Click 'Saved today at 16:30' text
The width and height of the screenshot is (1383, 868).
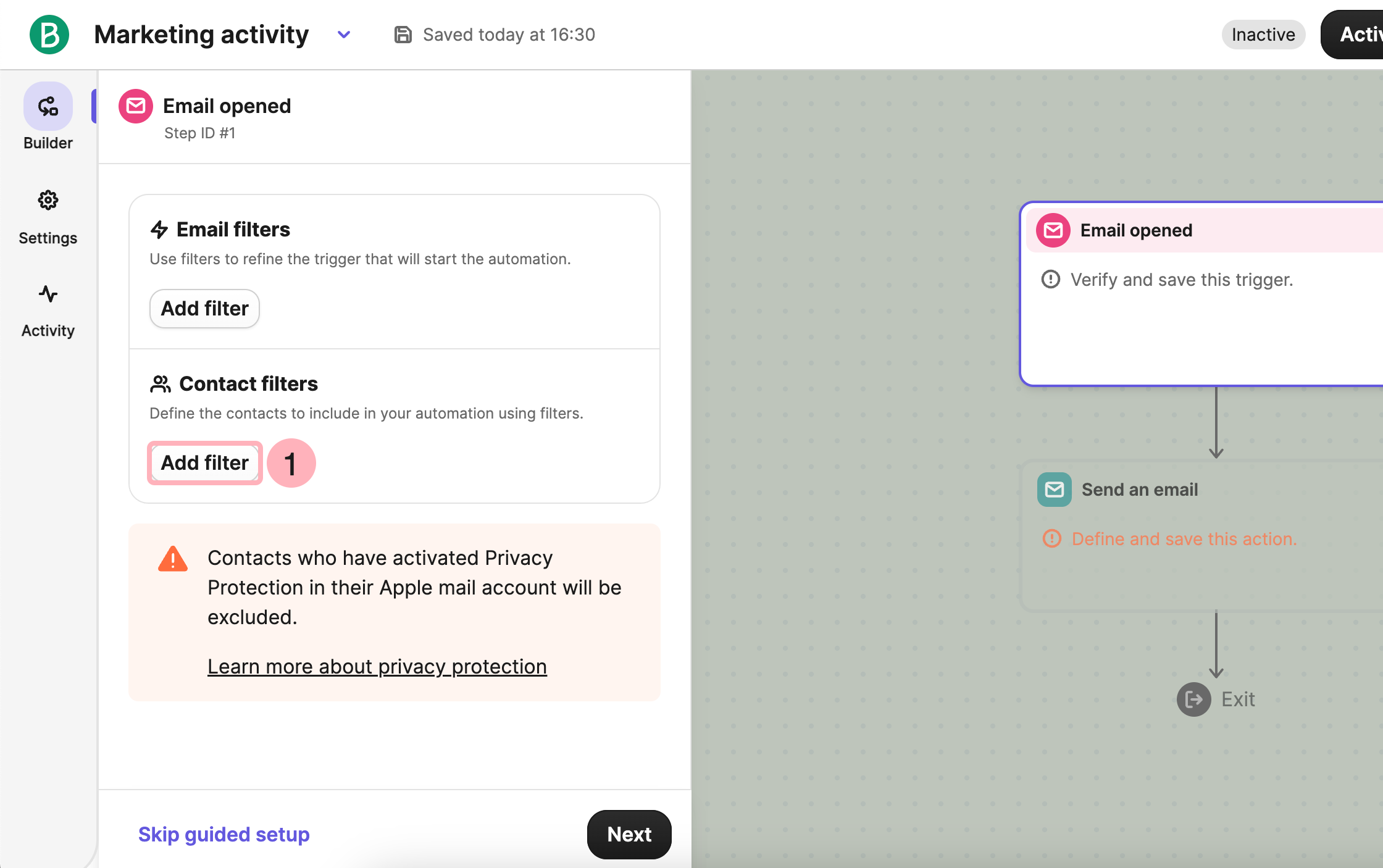point(509,35)
